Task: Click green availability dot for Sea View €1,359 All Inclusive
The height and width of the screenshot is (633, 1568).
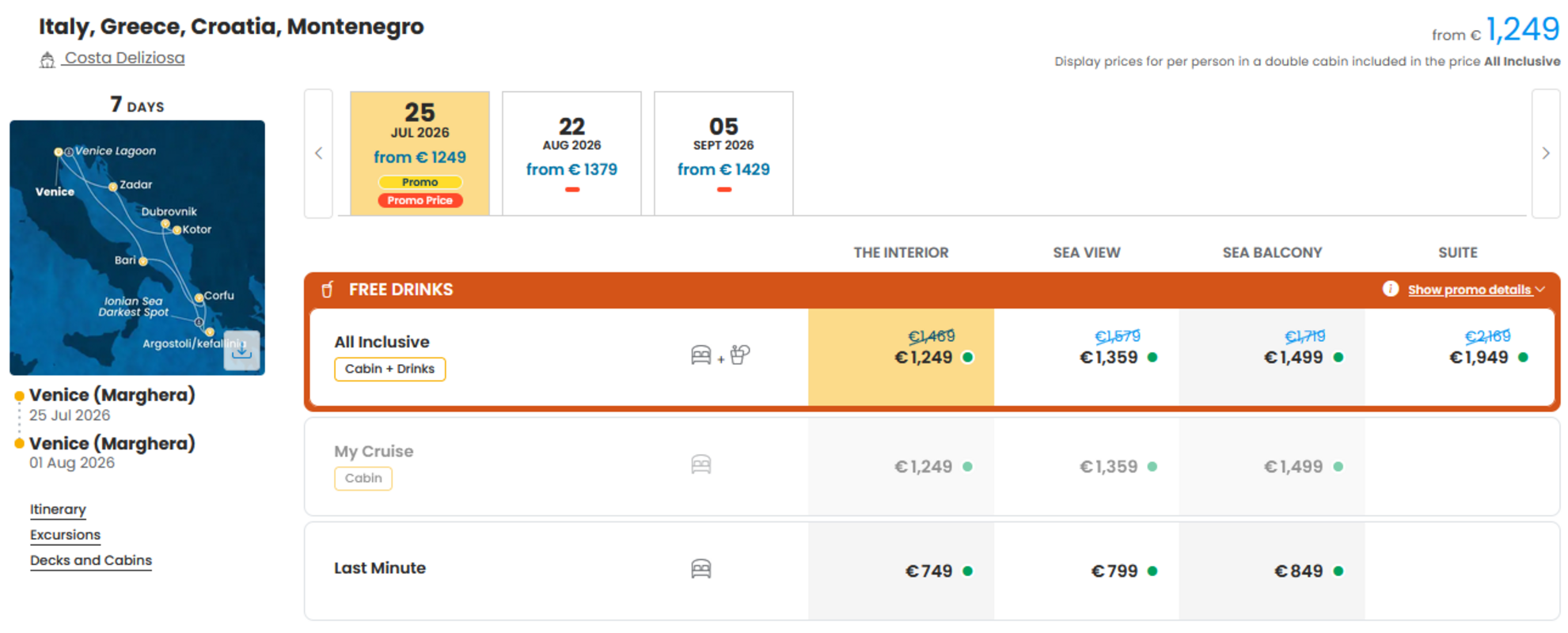Action: (1152, 358)
